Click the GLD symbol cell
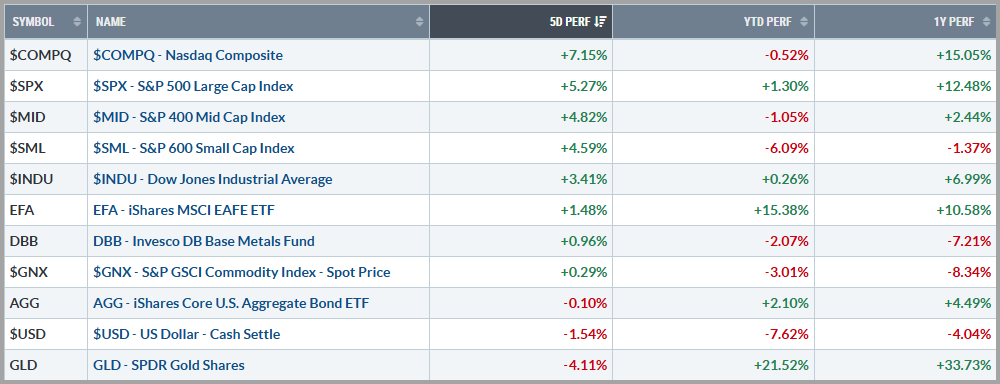 coord(46,366)
